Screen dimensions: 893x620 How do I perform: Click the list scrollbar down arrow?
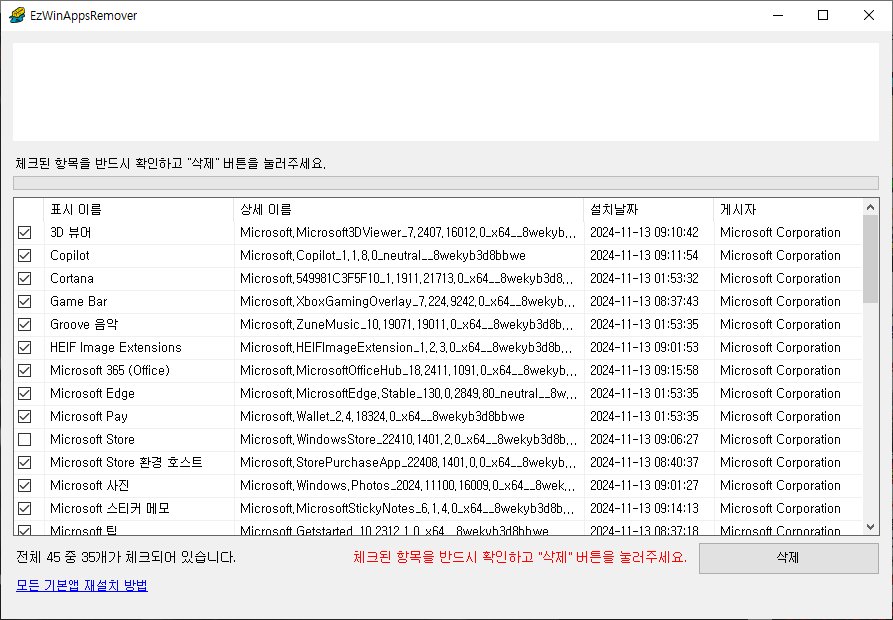click(x=870, y=527)
